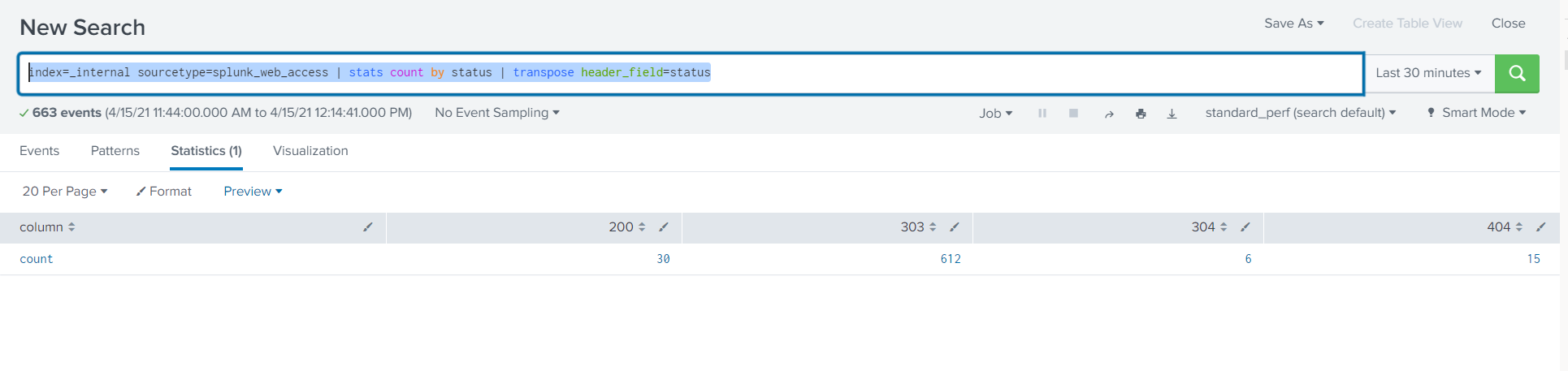Click the export download icon
This screenshot has height=371, width=1568.
[1172, 114]
